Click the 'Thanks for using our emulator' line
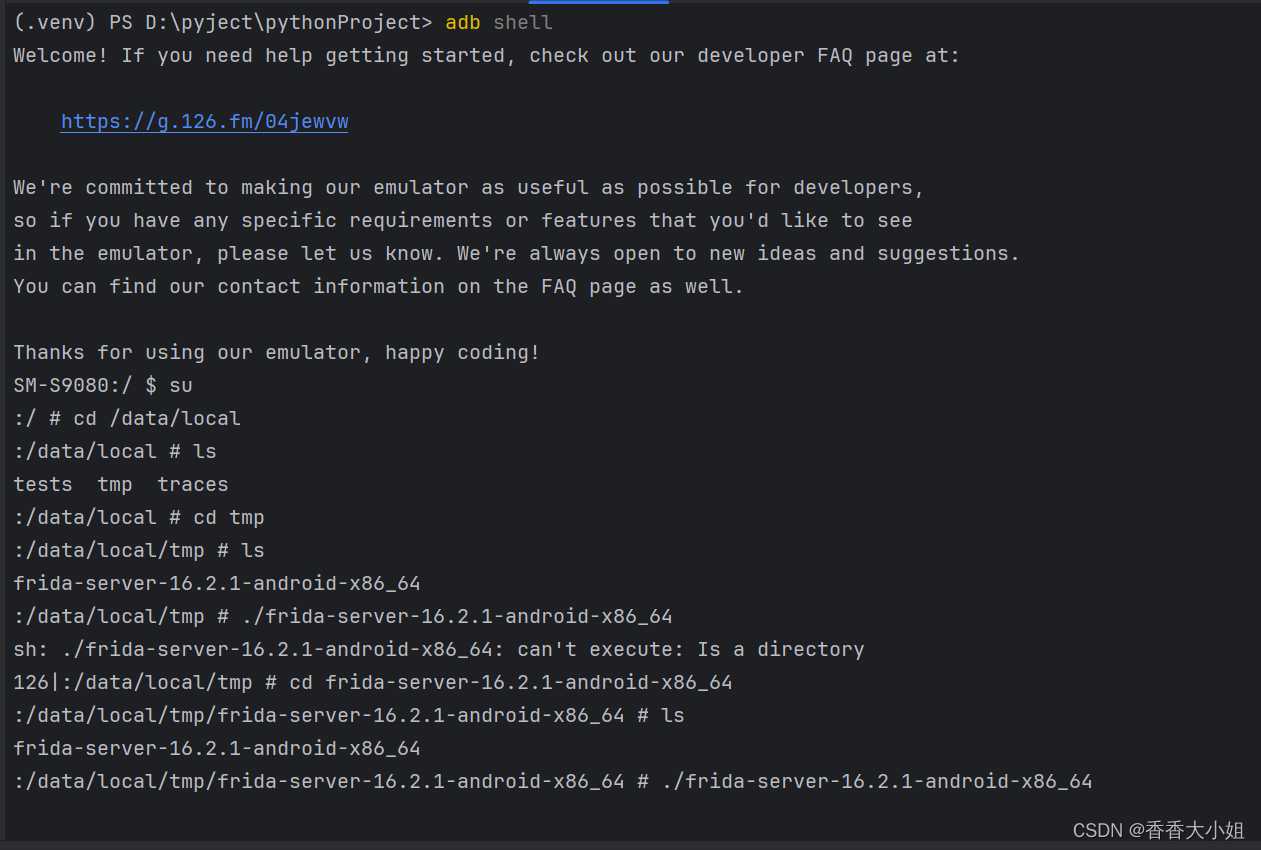 tap(276, 352)
